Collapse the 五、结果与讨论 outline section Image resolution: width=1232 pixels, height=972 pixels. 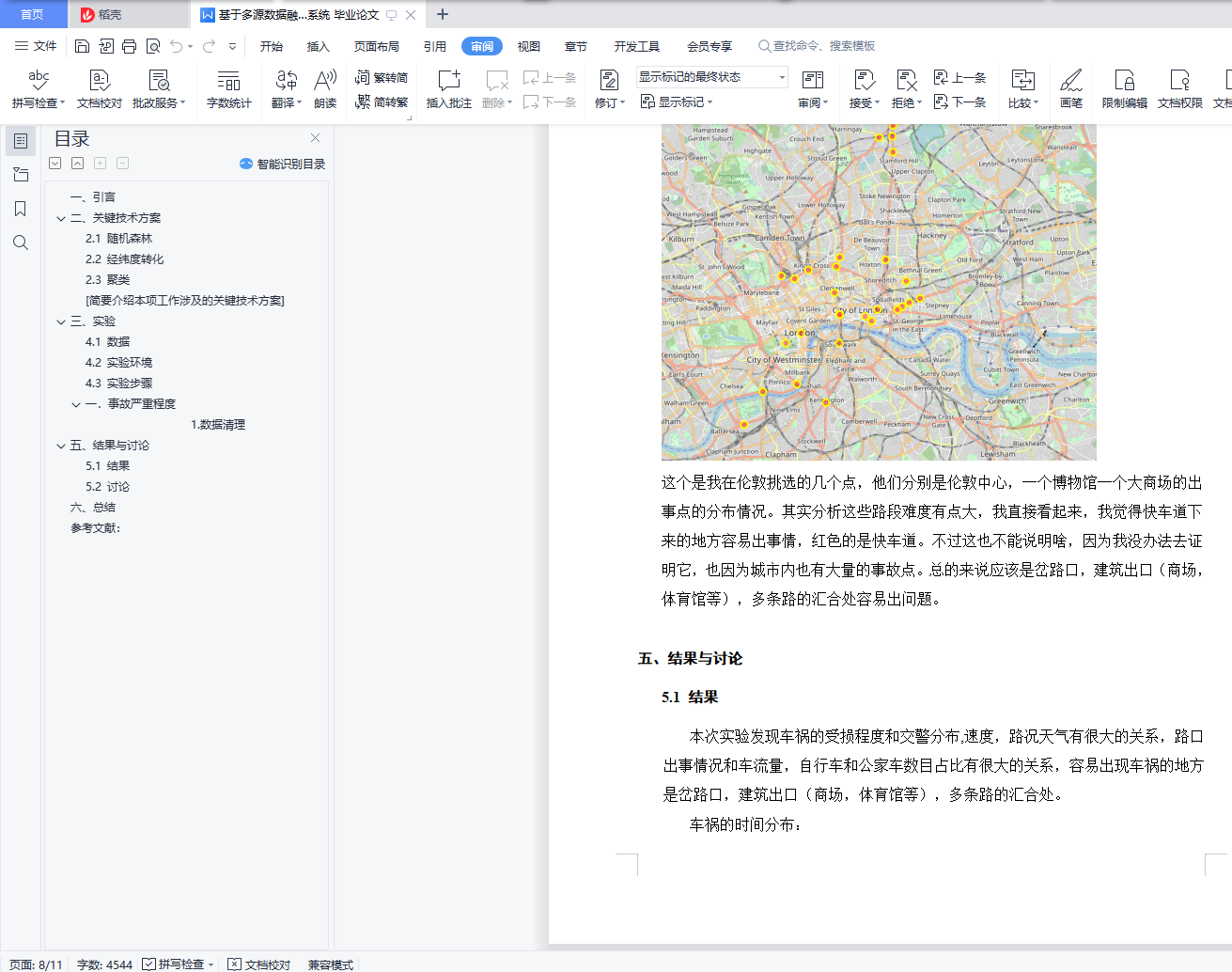pos(61,446)
